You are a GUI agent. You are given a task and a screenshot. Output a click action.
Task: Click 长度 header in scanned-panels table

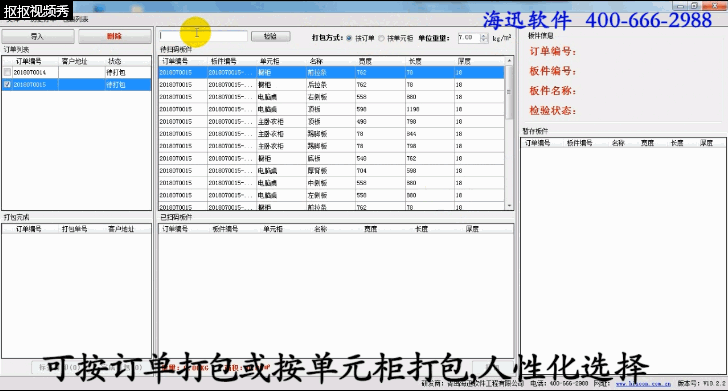422,229
